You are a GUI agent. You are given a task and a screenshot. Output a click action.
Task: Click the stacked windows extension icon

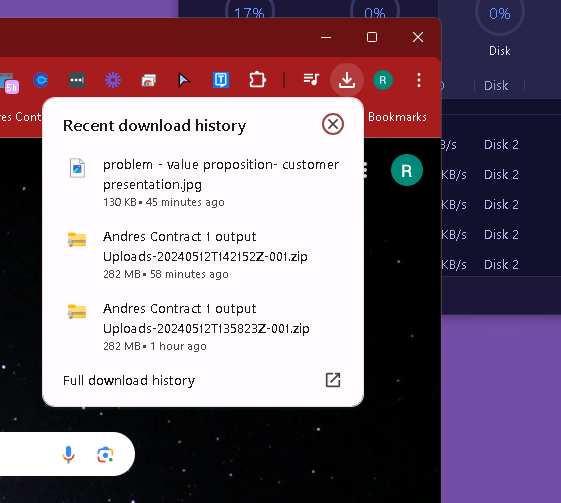[148, 80]
